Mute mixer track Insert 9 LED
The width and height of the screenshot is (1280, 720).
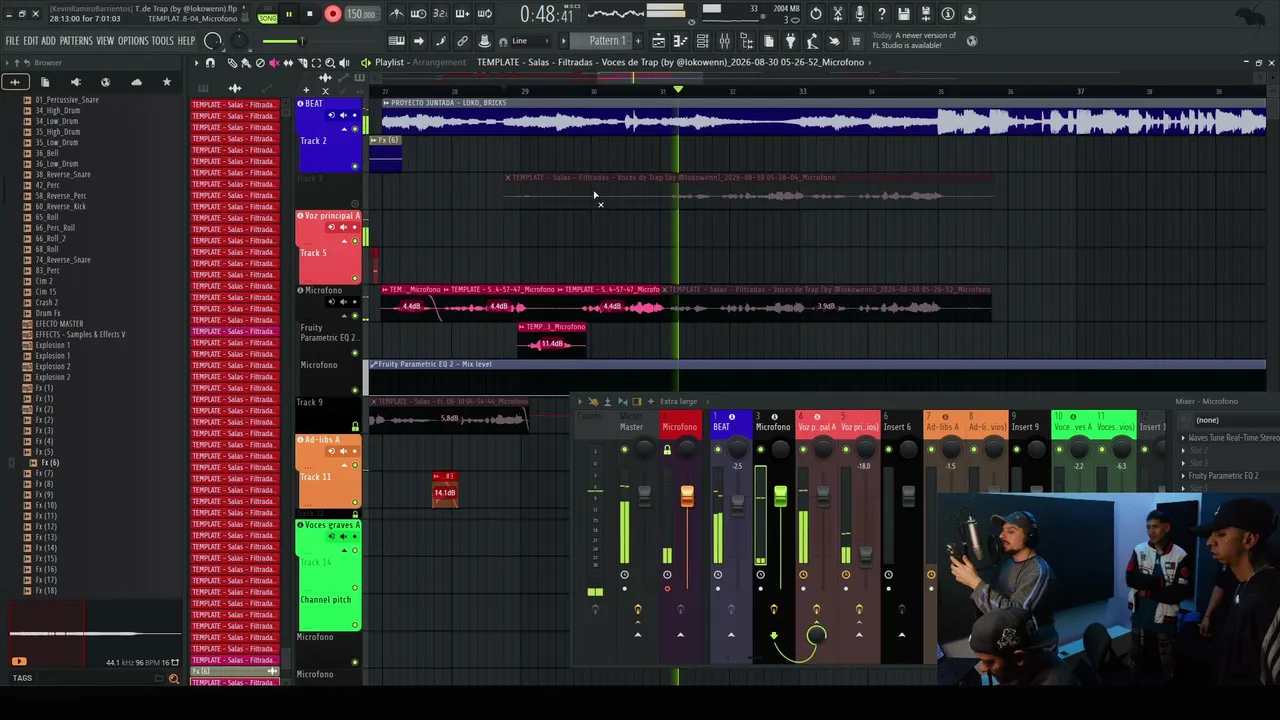(x=1016, y=450)
